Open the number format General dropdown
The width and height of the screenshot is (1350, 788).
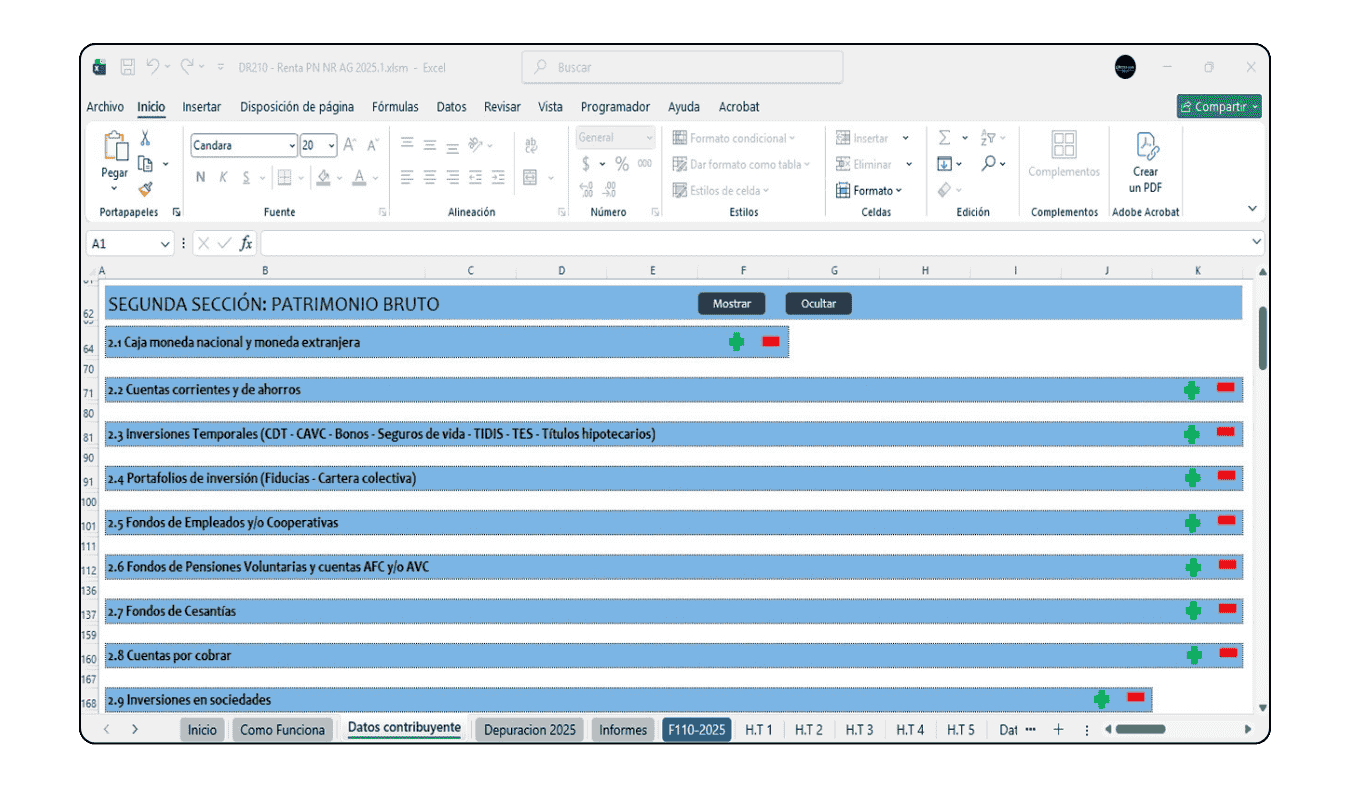649,138
